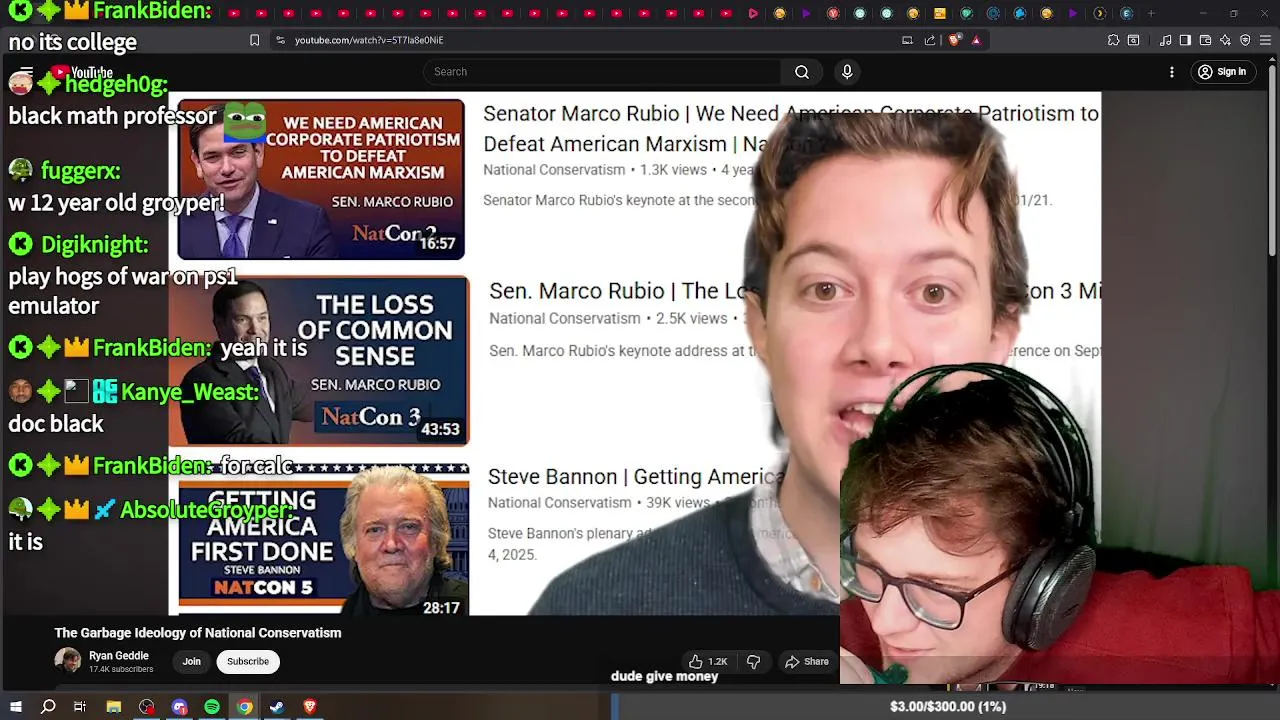Click National Conservatism channel with 2.5K views
Screen dimensions: 1280x720
[x=565, y=318]
